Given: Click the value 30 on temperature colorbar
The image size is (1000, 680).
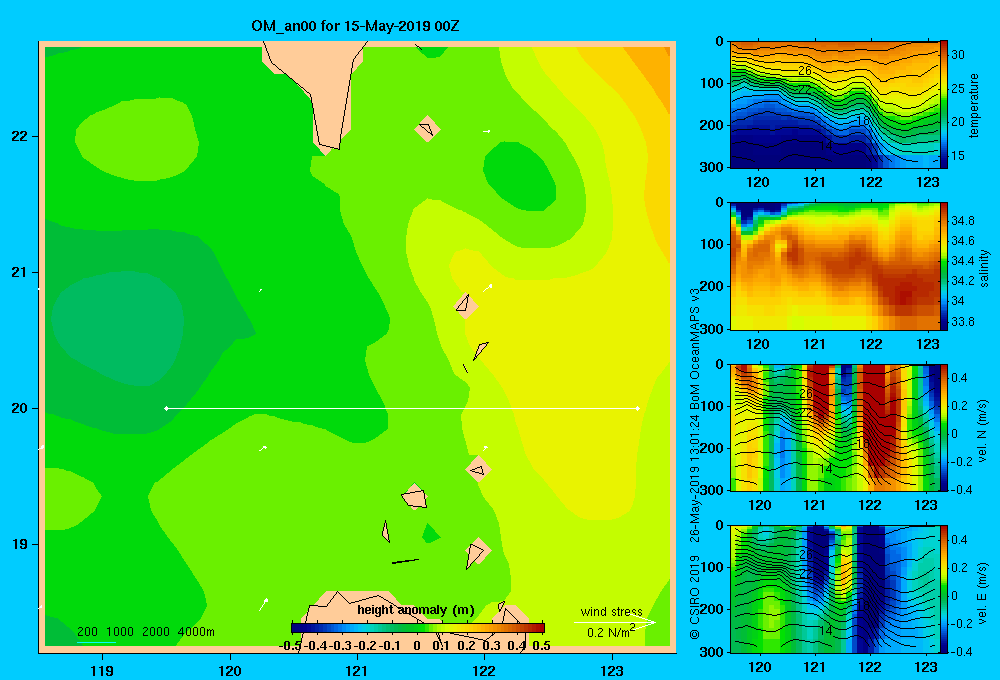Looking at the screenshot, I should click(958, 55).
